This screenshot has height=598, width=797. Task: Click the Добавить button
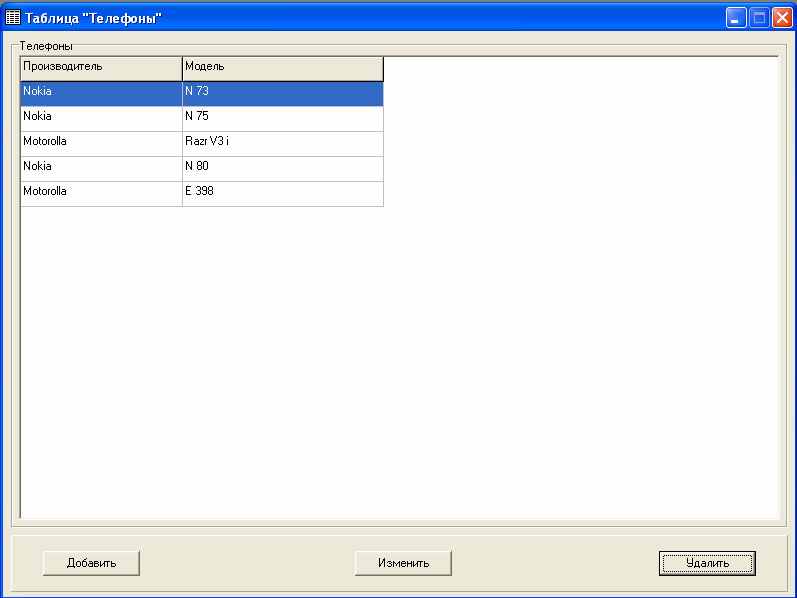[91, 563]
